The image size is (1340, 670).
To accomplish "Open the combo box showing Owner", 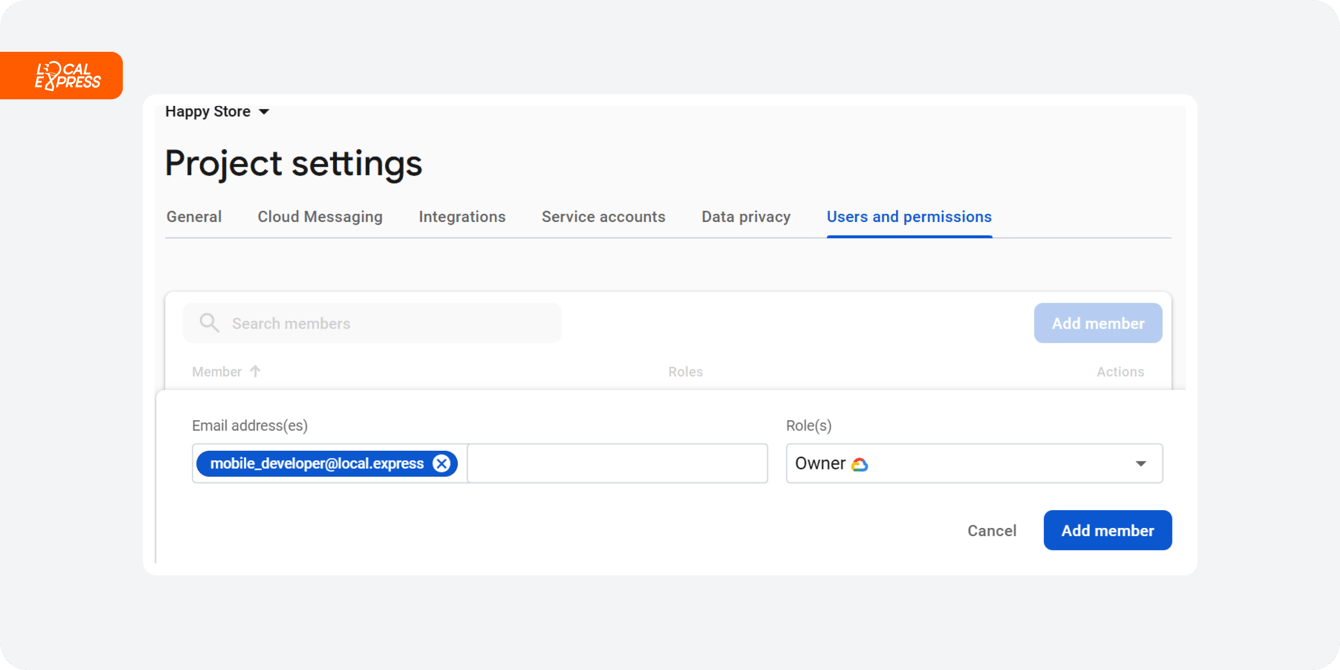I will pyautogui.click(x=974, y=463).
